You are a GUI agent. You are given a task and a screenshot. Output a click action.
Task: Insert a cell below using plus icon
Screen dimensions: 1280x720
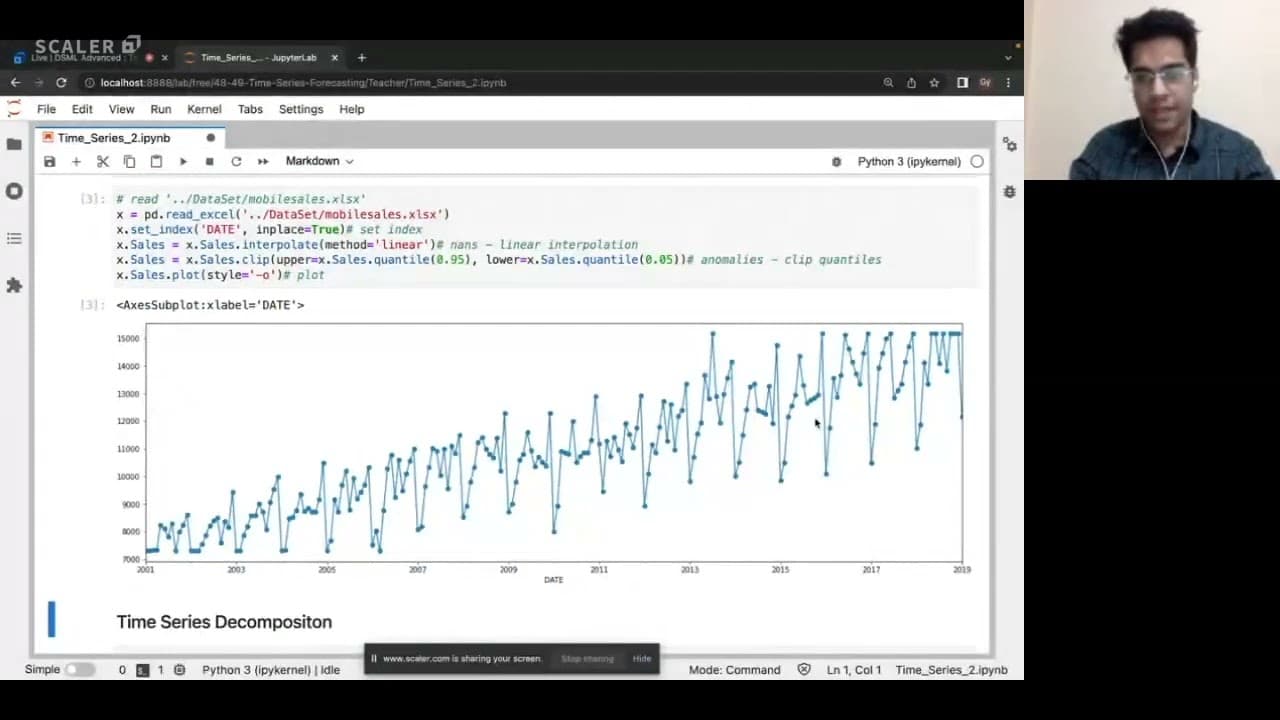tap(76, 161)
